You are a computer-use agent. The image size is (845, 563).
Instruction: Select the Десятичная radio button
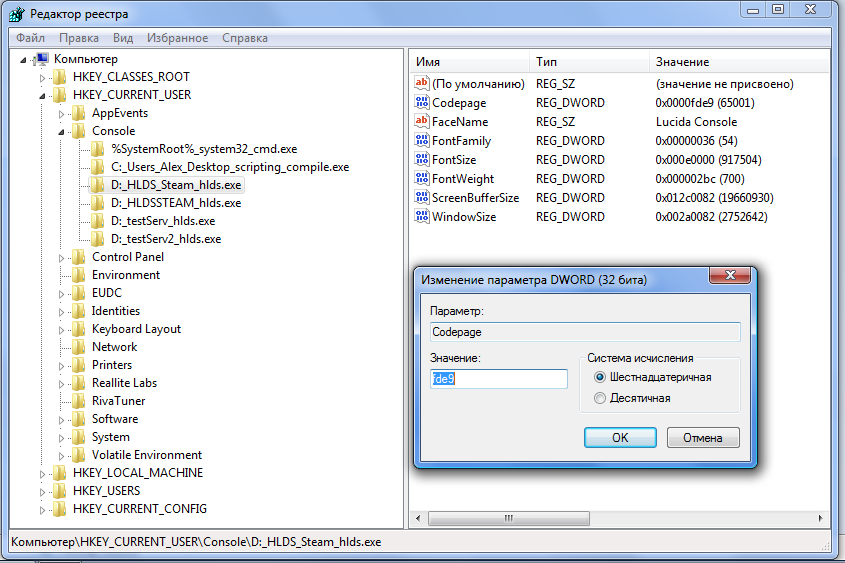pyautogui.click(x=599, y=398)
